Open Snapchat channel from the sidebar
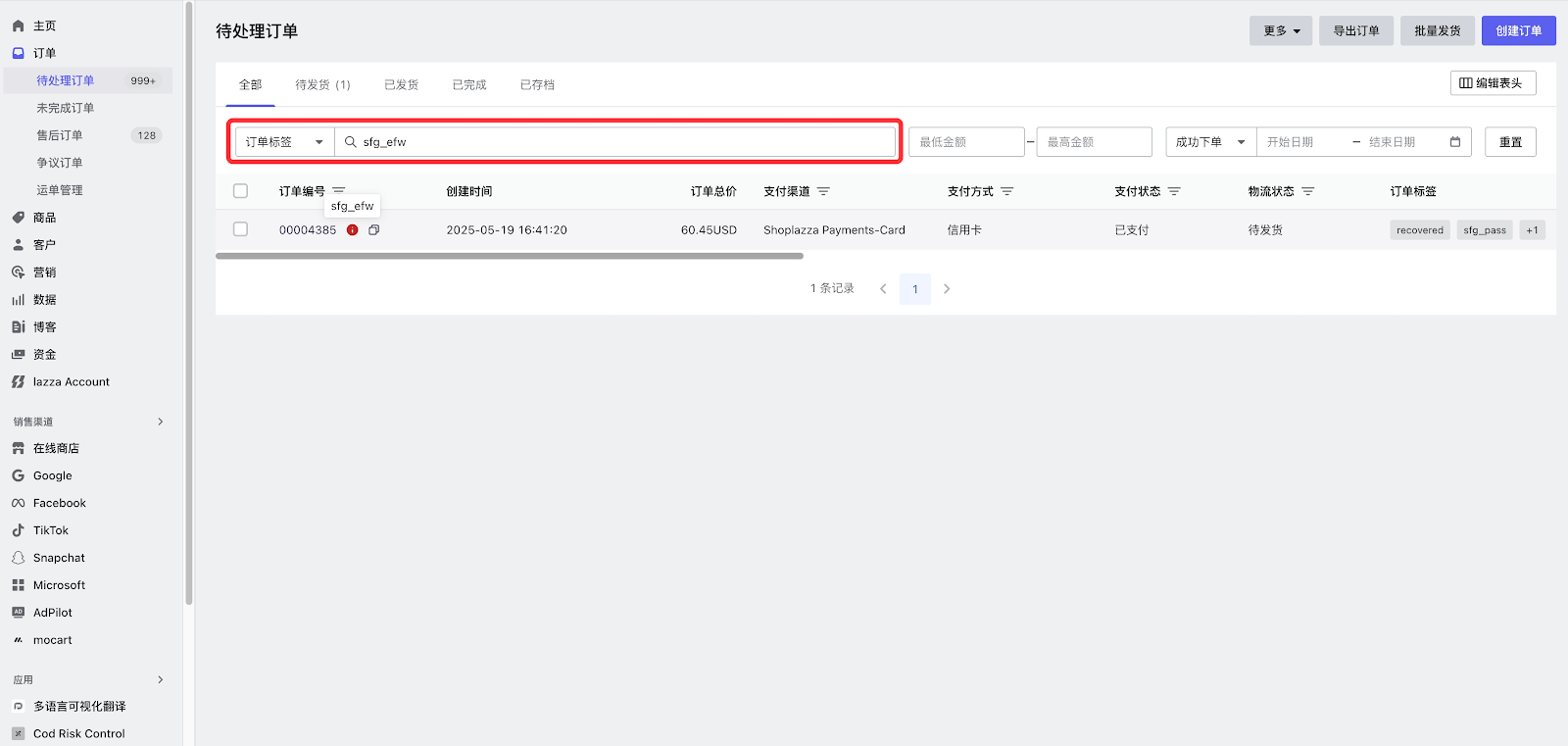The image size is (1568, 746). [59, 558]
